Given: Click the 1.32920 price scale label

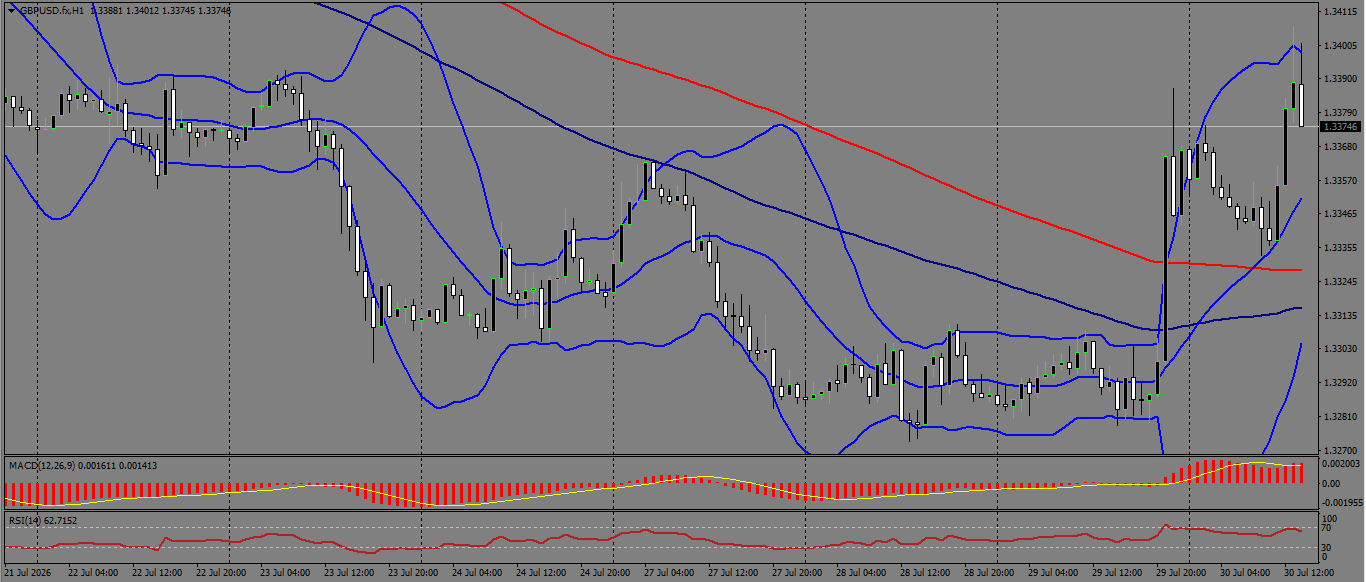Looking at the screenshot, I should click(x=1339, y=383).
